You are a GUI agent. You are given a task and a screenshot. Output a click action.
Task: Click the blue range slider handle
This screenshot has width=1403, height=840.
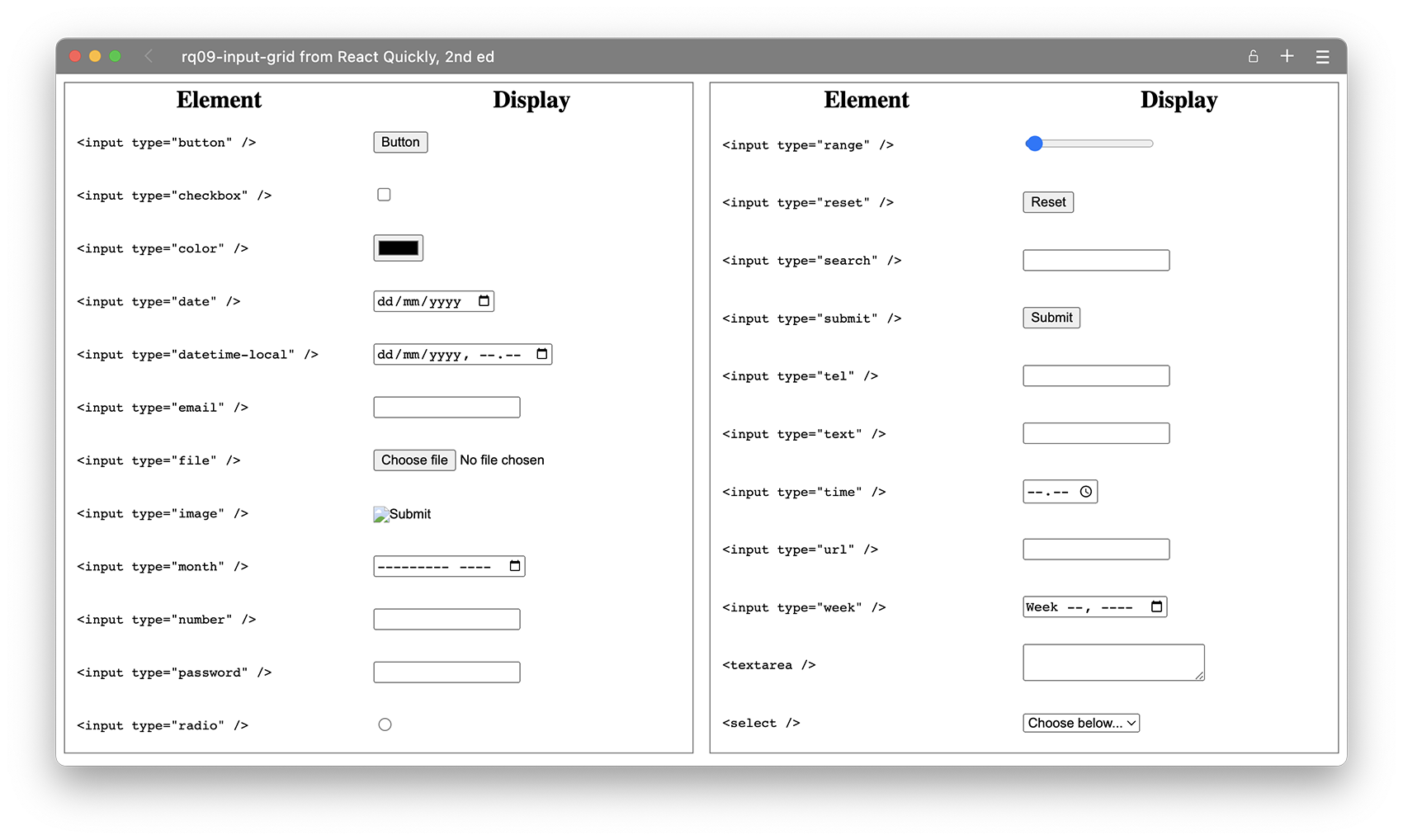click(x=1034, y=144)
